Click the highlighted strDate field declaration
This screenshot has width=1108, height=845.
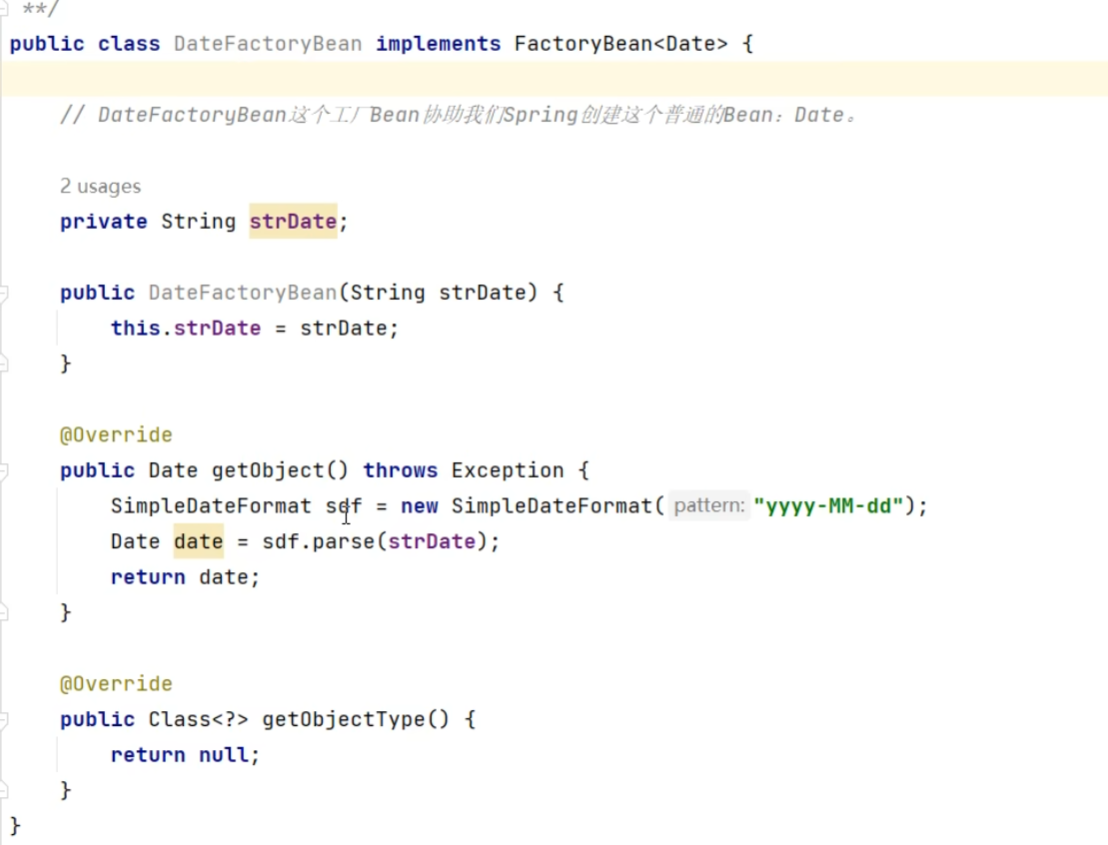[293, 222]
